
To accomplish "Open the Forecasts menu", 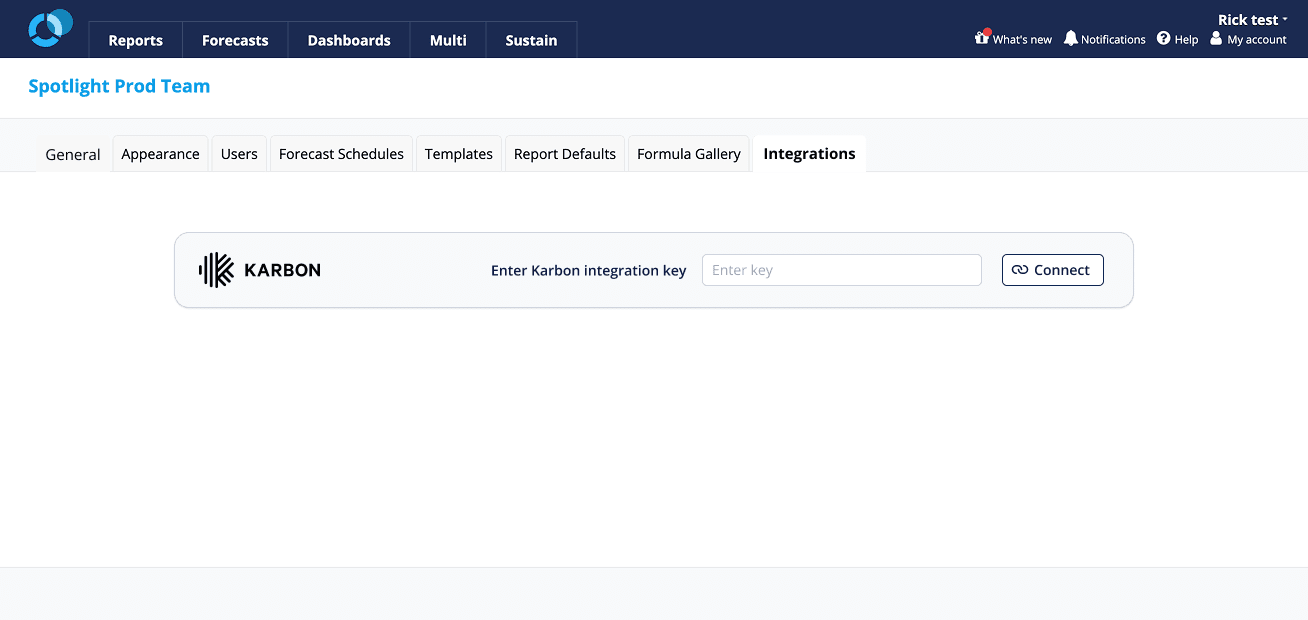I will tap(235, 40).
